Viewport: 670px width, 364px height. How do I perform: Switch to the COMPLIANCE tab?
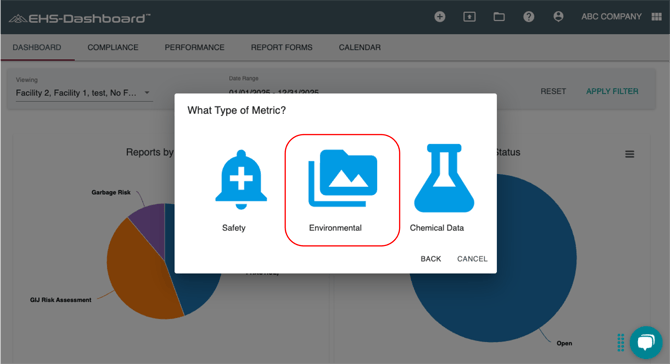click(113, 47)
